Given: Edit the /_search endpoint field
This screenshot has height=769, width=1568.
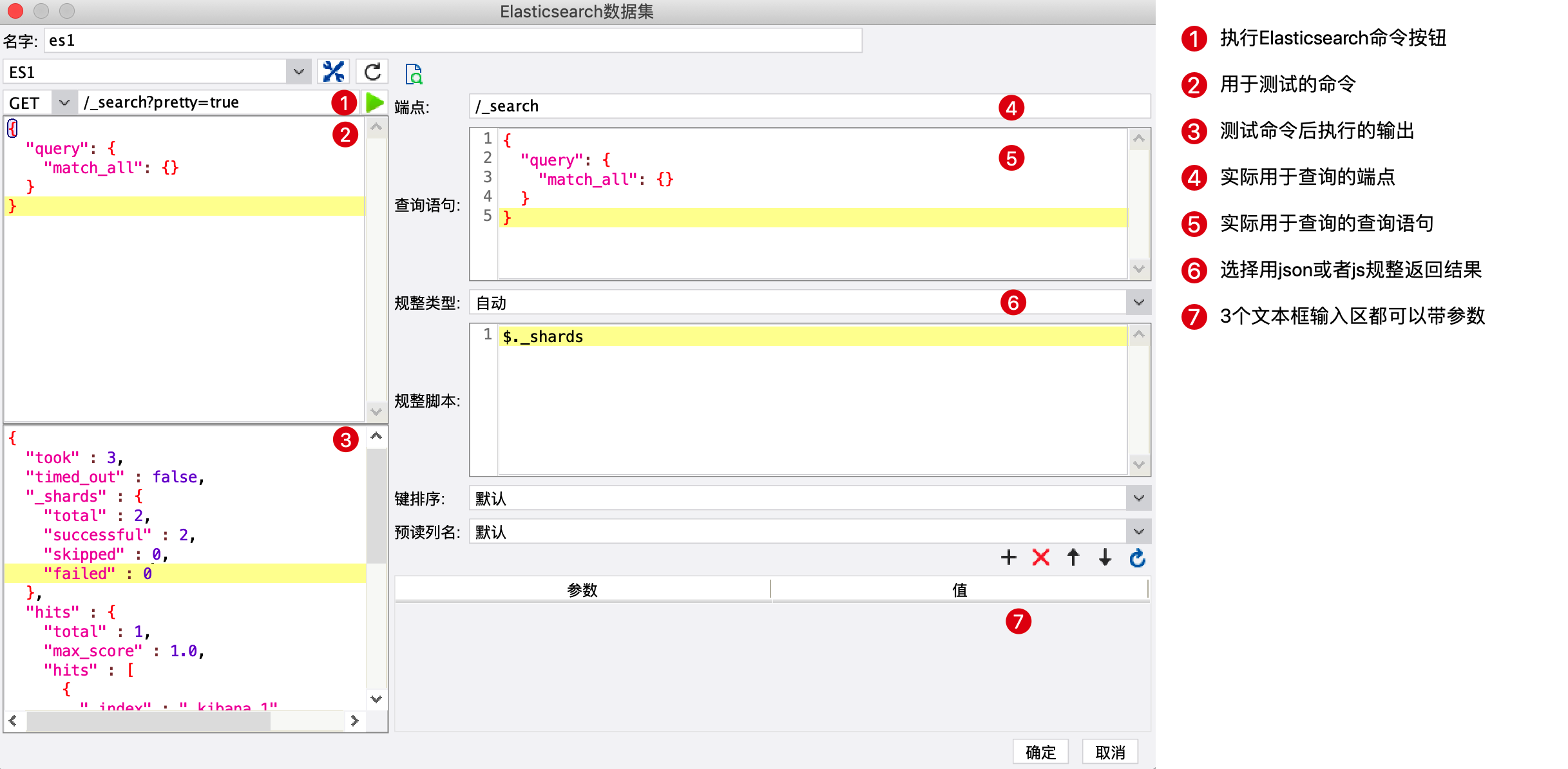Looking at the screenshot, I should tap(709, 106).
